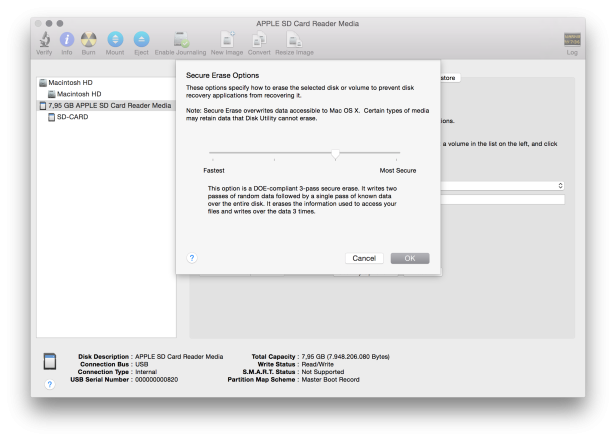The image size is (616, 441).
Task: Click the Secure Erase Options heading
Action: coord(222,75)
